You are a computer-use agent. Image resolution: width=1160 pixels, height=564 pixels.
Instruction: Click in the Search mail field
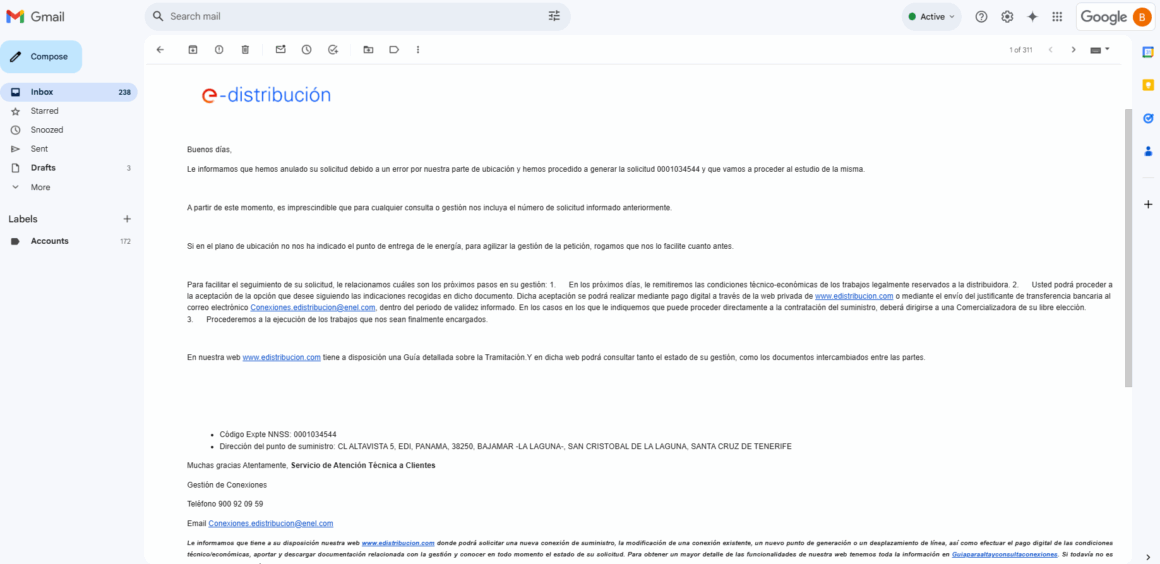point(350,17)
